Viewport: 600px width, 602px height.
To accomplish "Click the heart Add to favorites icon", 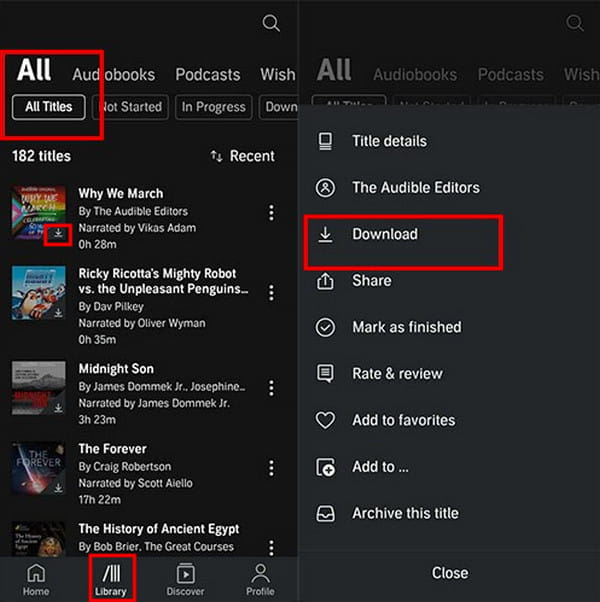I will tap(325, 420).
